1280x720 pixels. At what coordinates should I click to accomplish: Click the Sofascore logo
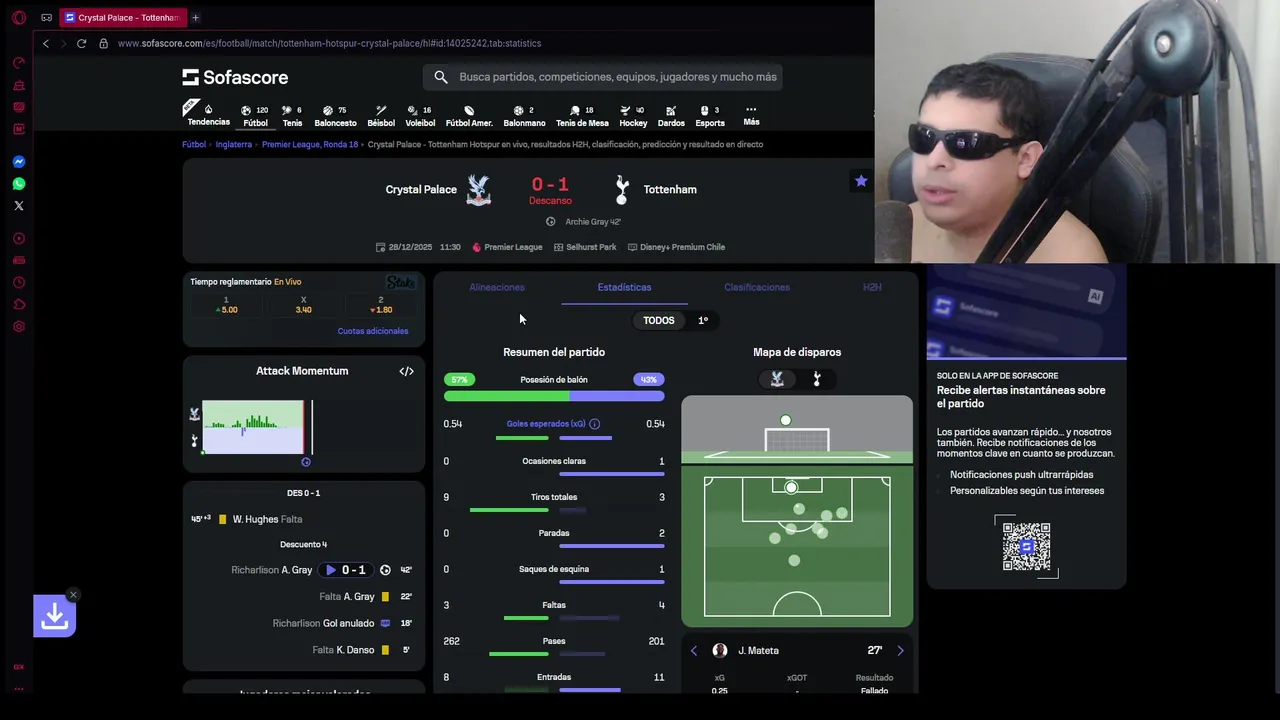point(235,77)
